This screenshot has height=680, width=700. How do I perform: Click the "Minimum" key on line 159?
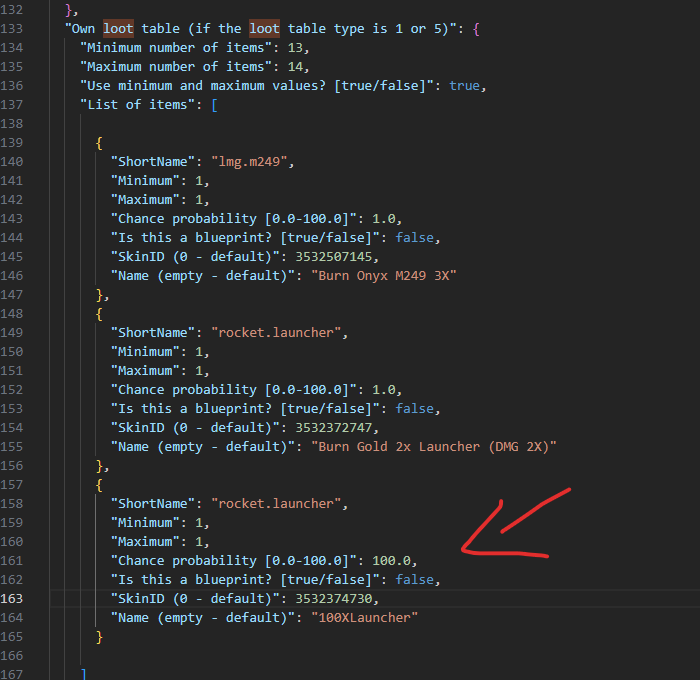pyautogui.click(x=145, y=523)
